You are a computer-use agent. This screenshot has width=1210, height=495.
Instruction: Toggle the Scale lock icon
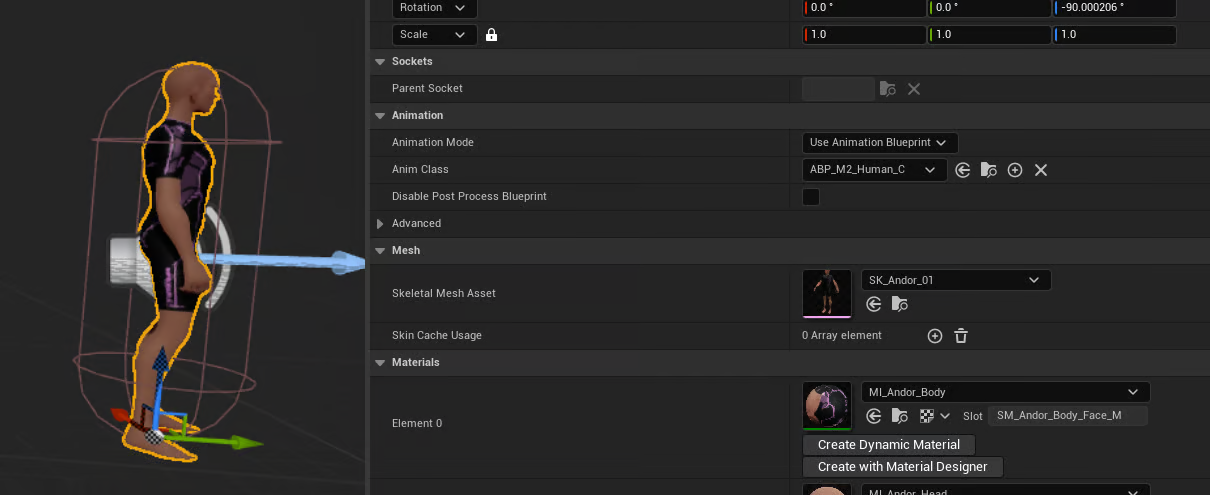491,34
